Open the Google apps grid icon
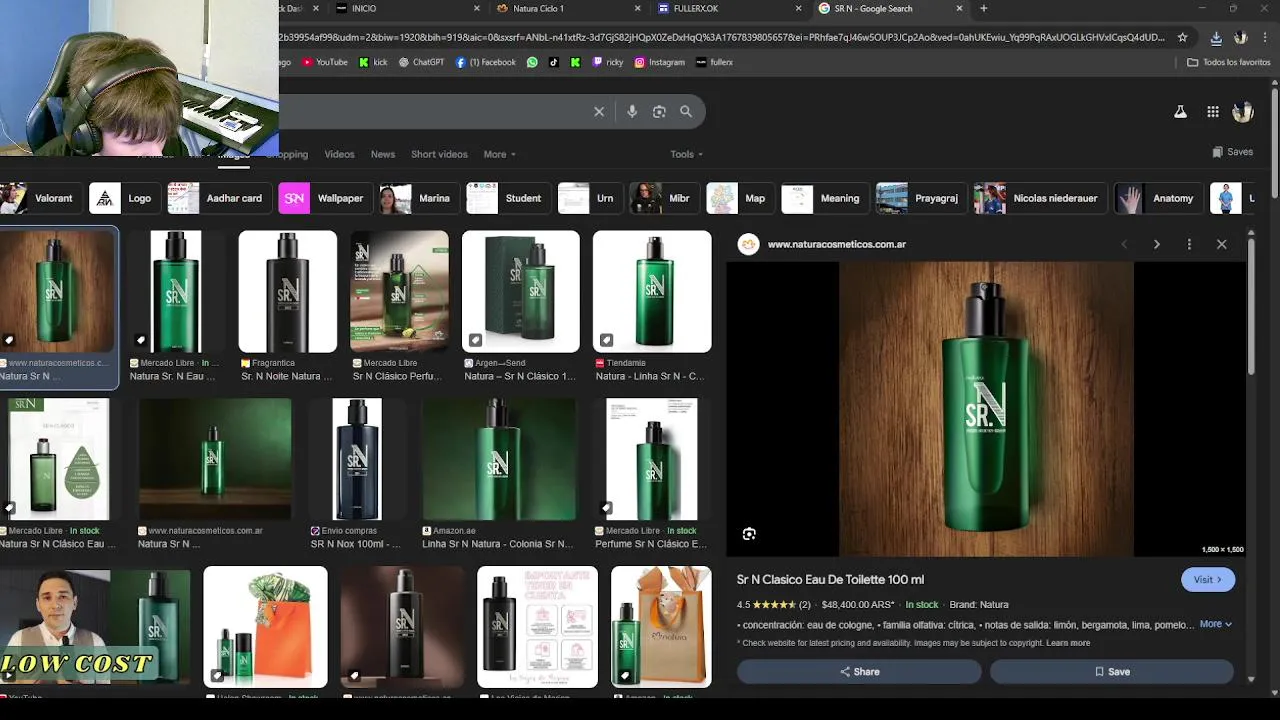Viewport: 1280px width, 720px height. tap(1213, 112)
